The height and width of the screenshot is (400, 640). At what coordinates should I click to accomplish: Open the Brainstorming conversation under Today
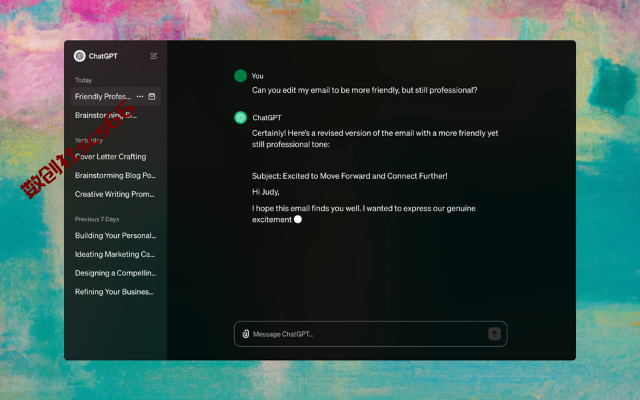click(x=106, y=116)
